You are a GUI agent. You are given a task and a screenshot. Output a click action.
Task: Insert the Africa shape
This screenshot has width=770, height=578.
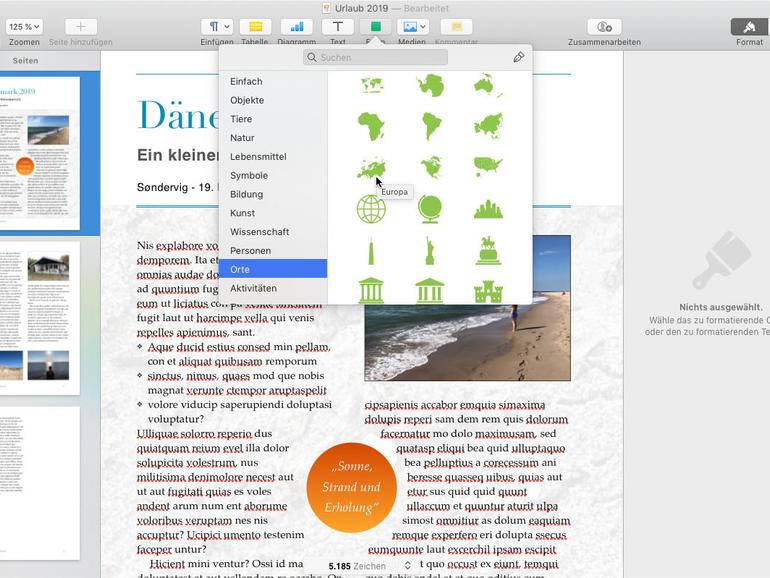[371, 126]
